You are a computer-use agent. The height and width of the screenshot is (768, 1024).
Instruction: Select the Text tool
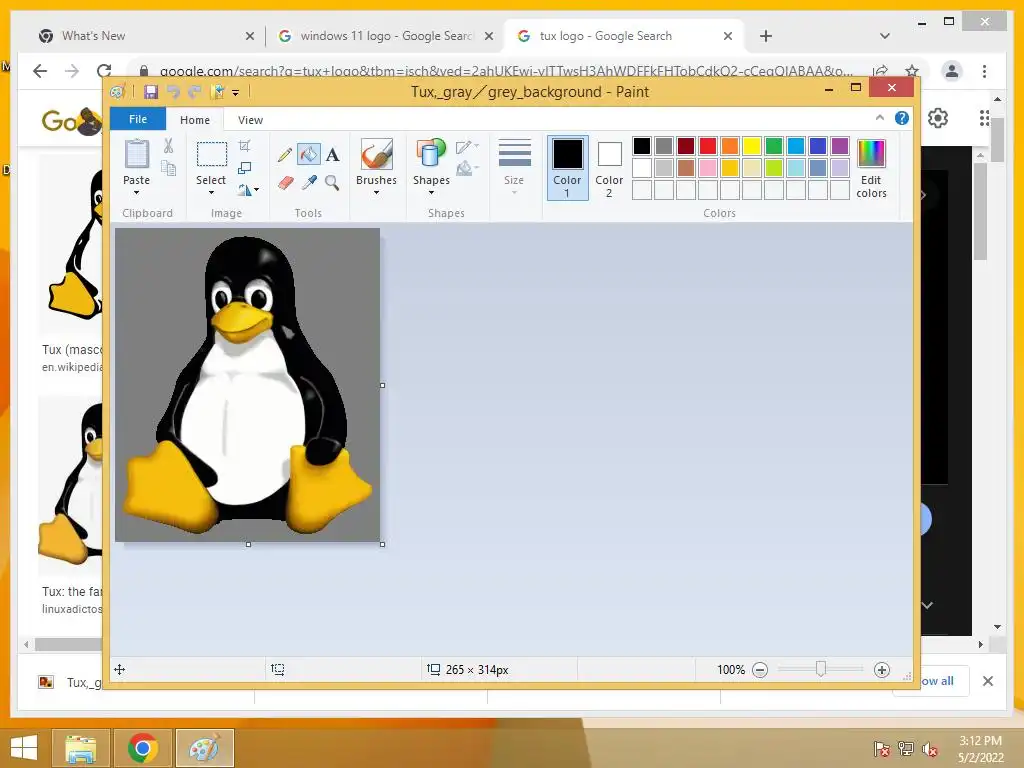(x=332, y=155)
